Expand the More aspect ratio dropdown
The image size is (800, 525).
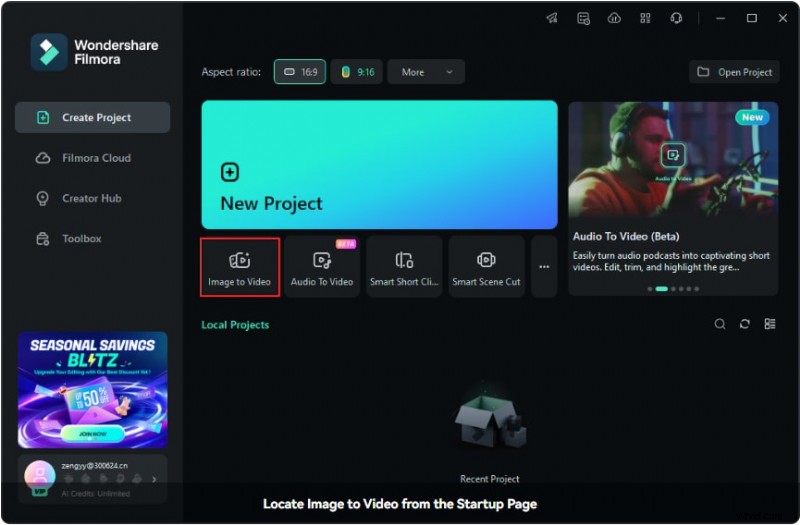coord(425,72)
